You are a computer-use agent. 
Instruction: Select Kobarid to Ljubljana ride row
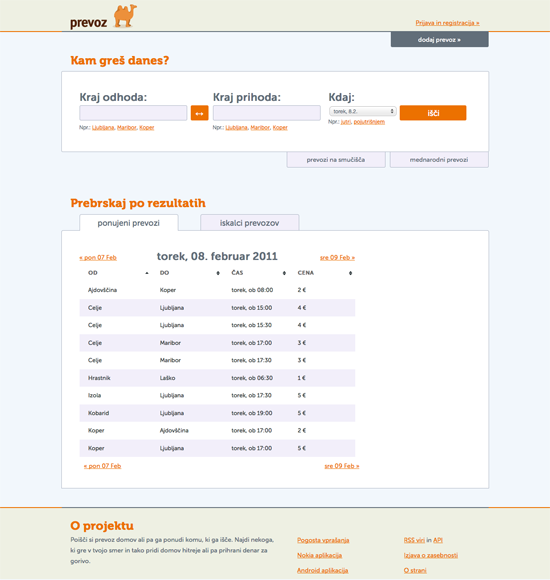click(x=217, y=413)
